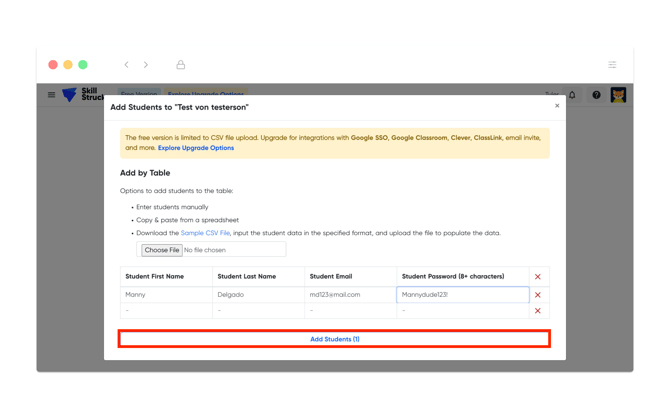Open the help question mark icon
Image resolution: width=670 pixels, height=418 pixels.
[x=596, y=95]
